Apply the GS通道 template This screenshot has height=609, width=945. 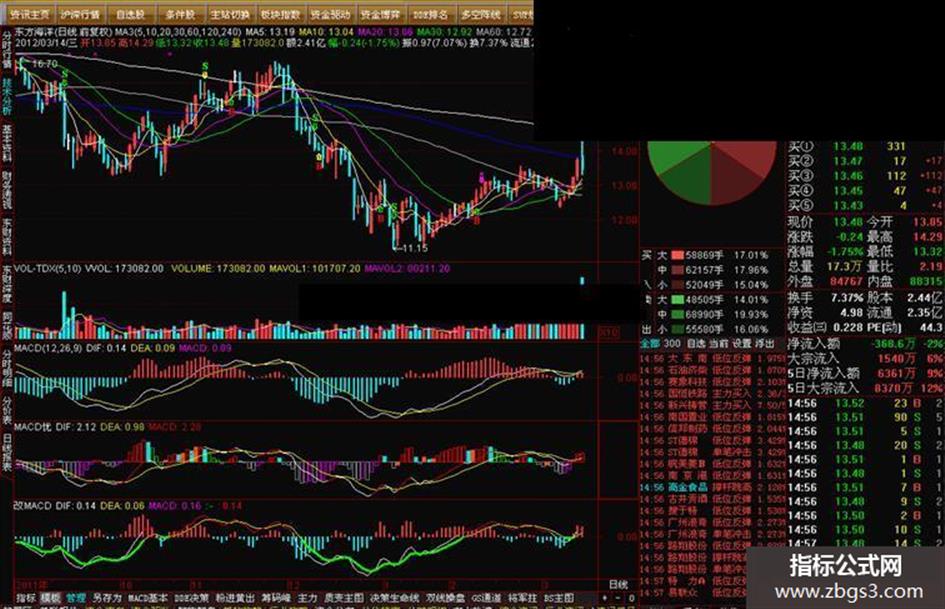click(486, 598)
